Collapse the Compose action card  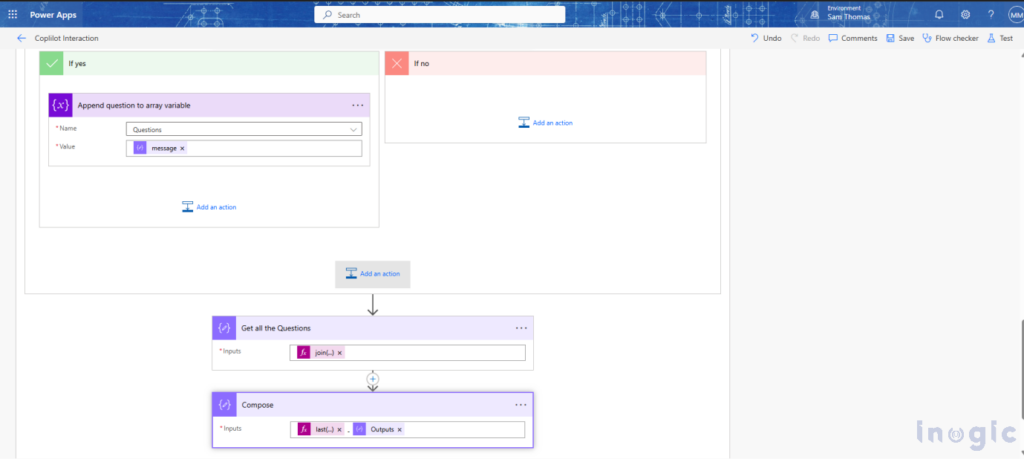pos(372,405)
